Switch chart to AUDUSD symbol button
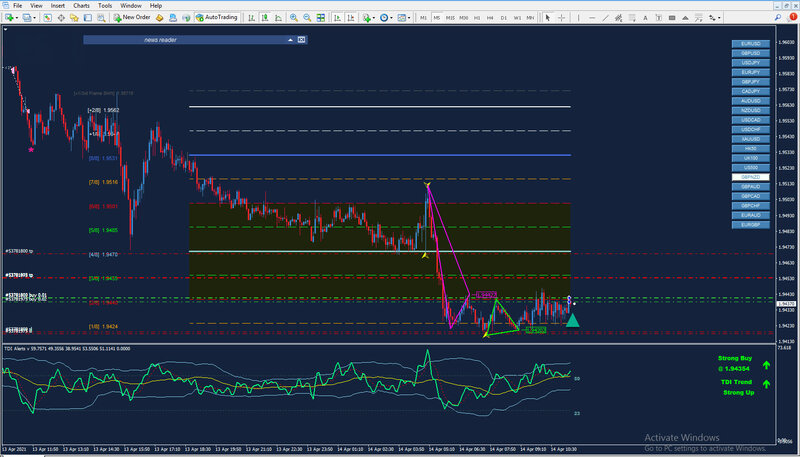Viewport: 800px width, 457px height. point(751,100)
